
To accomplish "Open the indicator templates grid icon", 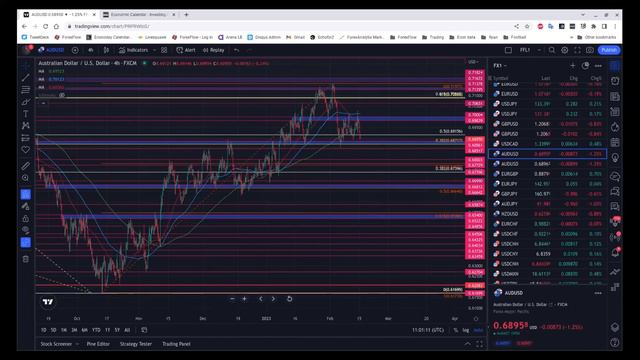I will click(164, 50).
